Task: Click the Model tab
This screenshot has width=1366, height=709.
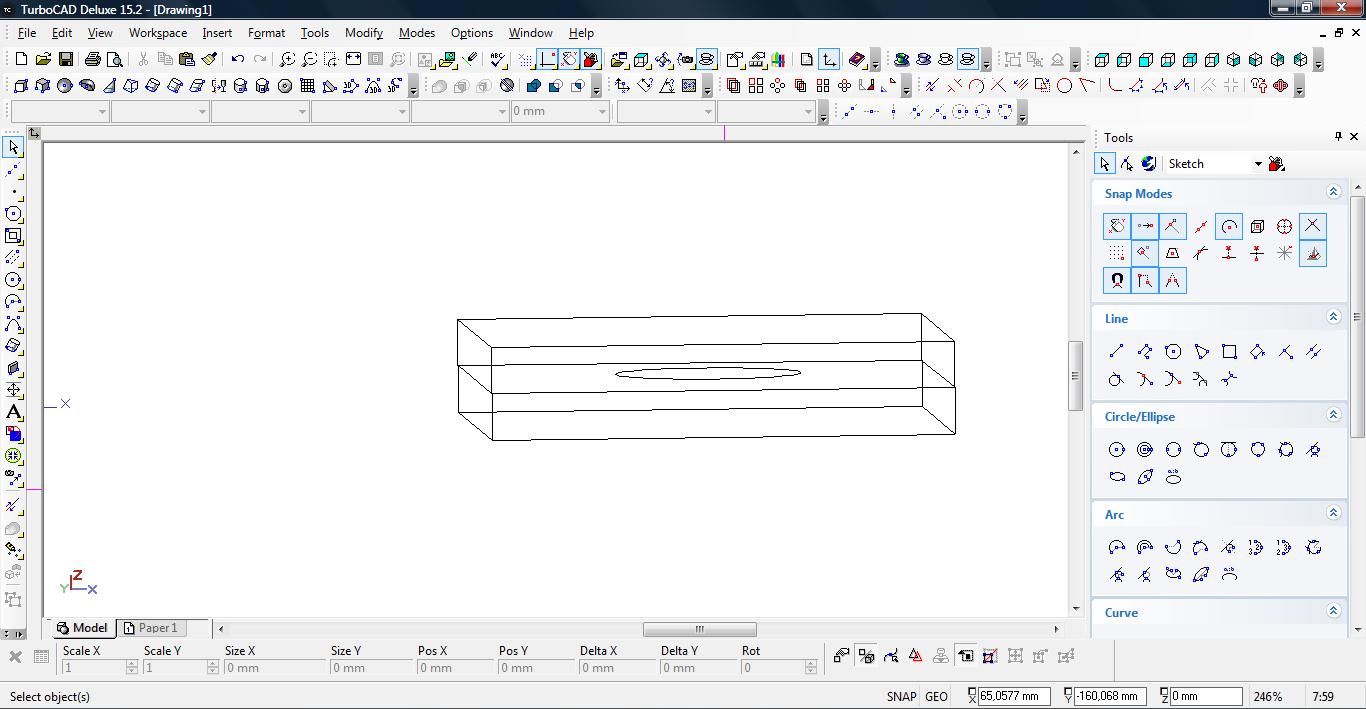Action: 82,628
